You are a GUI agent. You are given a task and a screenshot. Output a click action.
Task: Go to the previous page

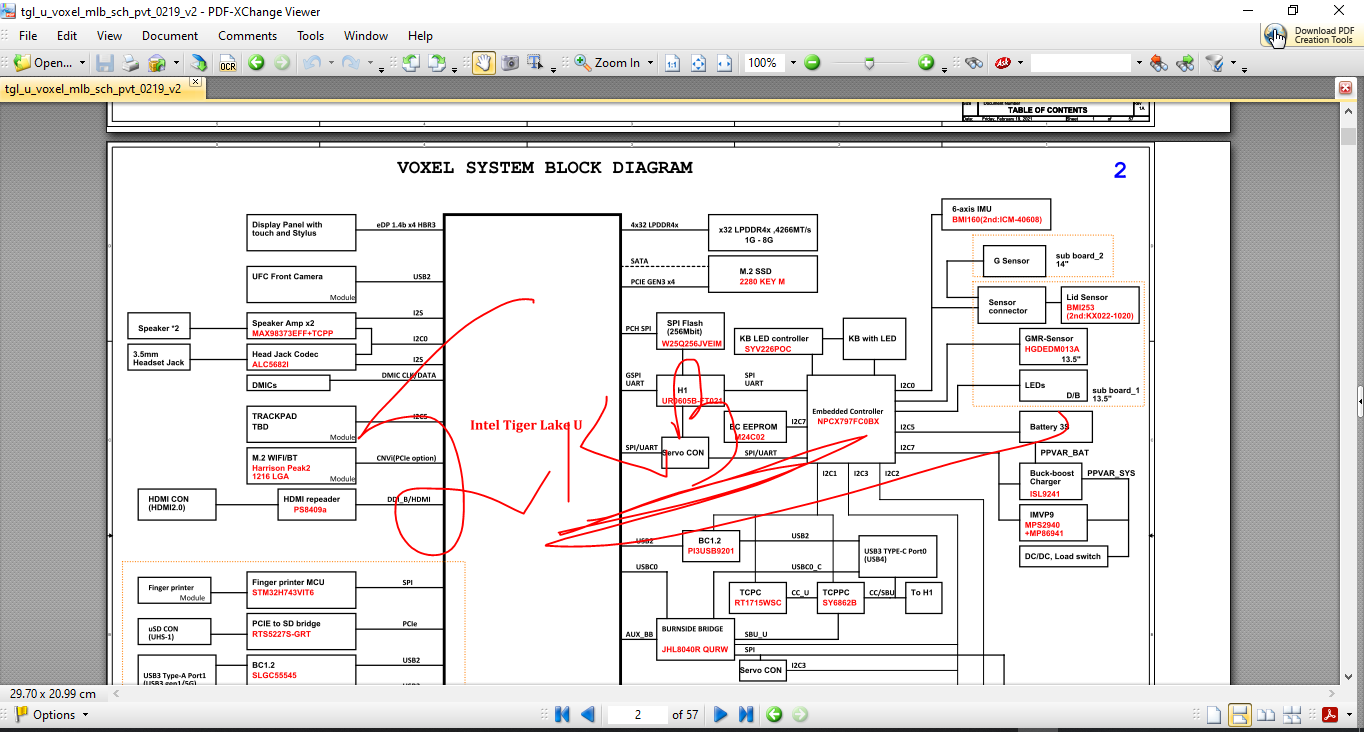(588, 714)
